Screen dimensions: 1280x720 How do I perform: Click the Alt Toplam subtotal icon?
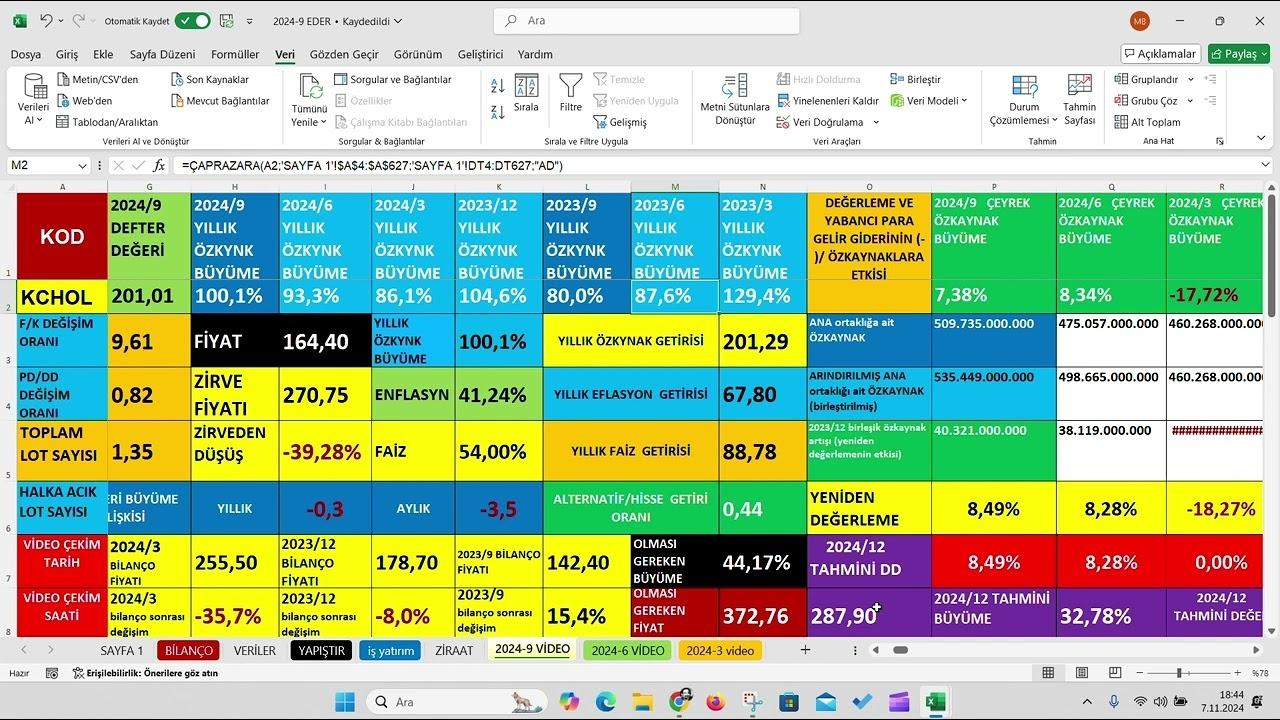pos(1122,122)
